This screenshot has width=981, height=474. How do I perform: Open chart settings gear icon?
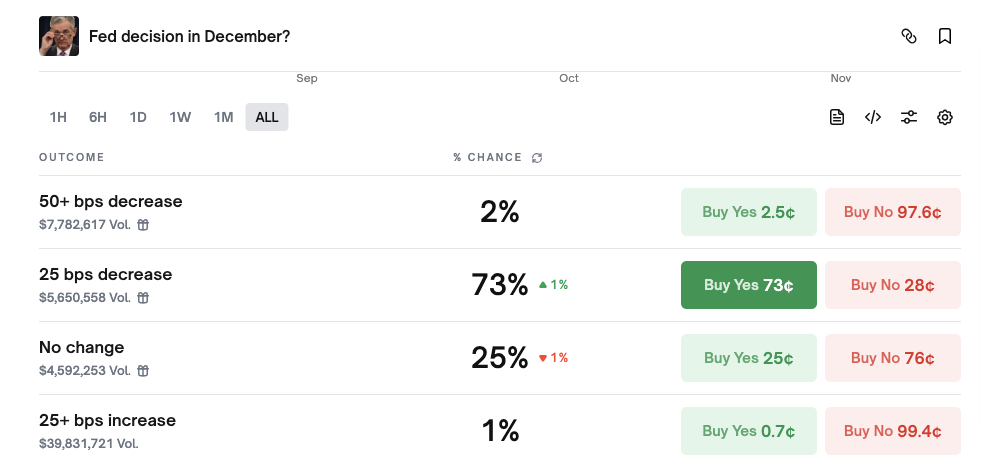pyautogui.click(x=945, y=117)
